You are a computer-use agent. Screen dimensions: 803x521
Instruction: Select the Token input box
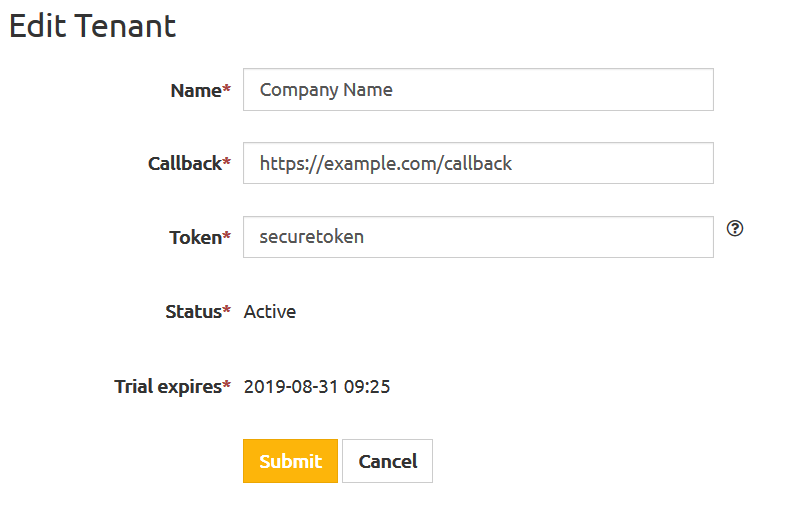coord(478,237)
